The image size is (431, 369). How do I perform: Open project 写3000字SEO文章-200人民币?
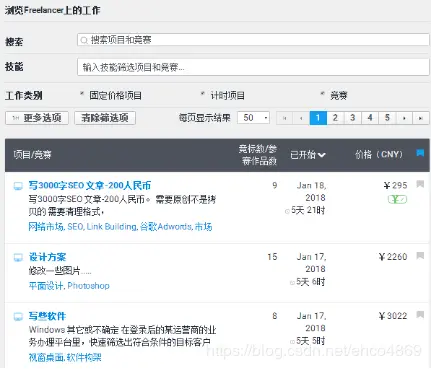tap(90, 185)
